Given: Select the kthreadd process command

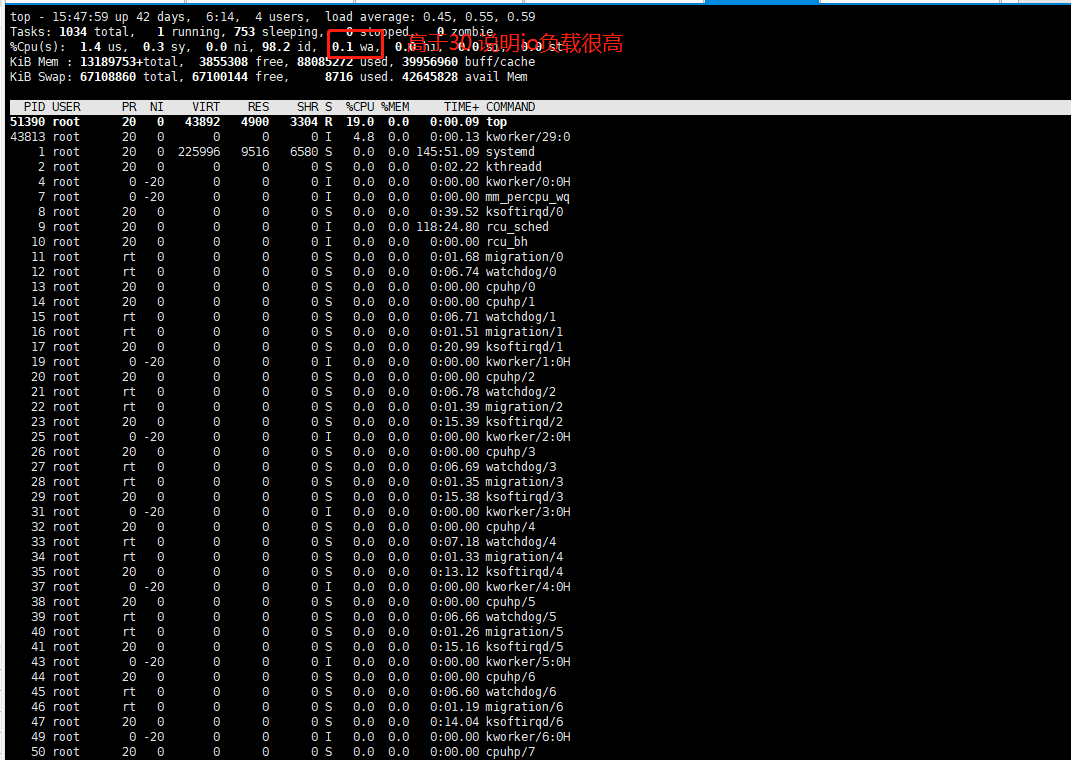Looking at the screenshot, I should [x=514, y=167].
